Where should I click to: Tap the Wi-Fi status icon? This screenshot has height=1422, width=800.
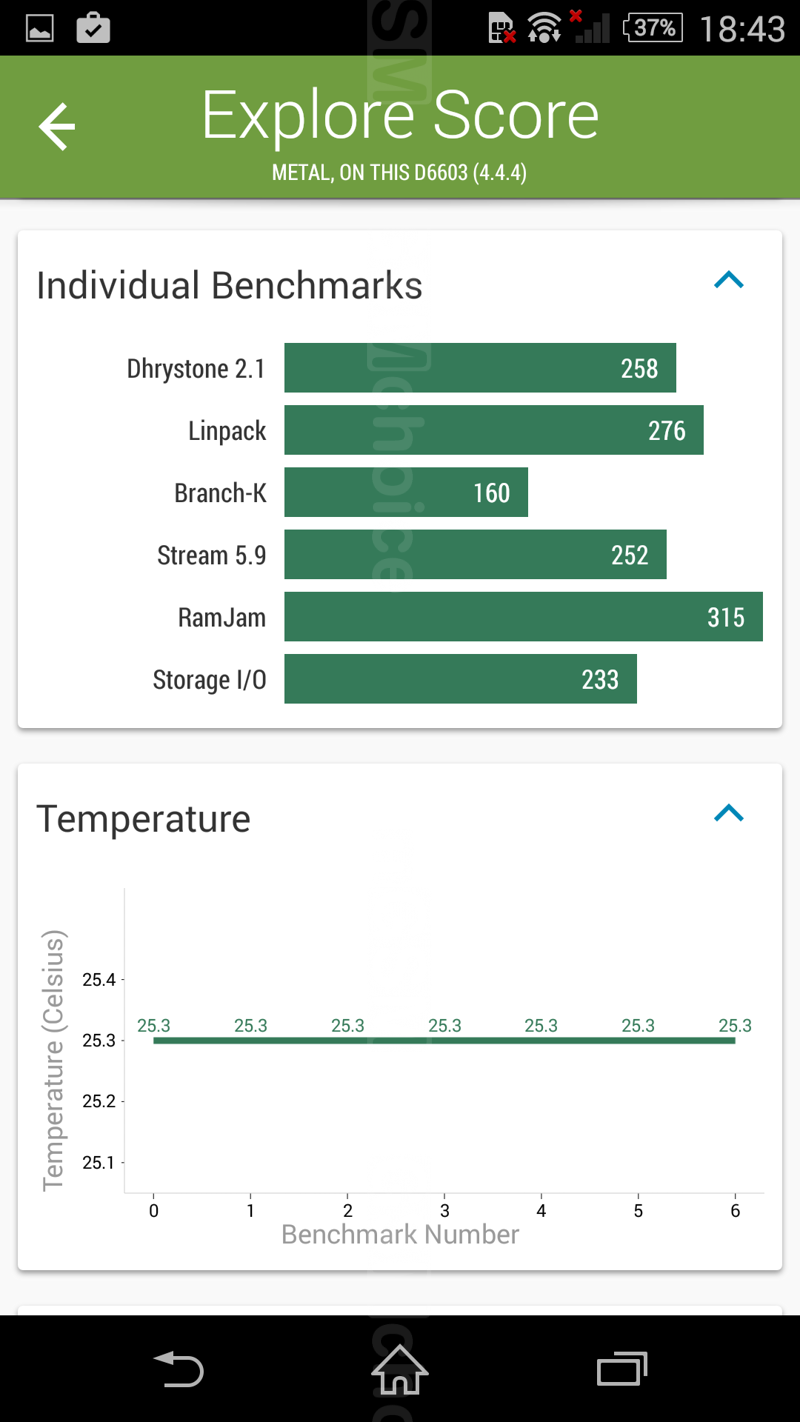click(x=545, y=28)
